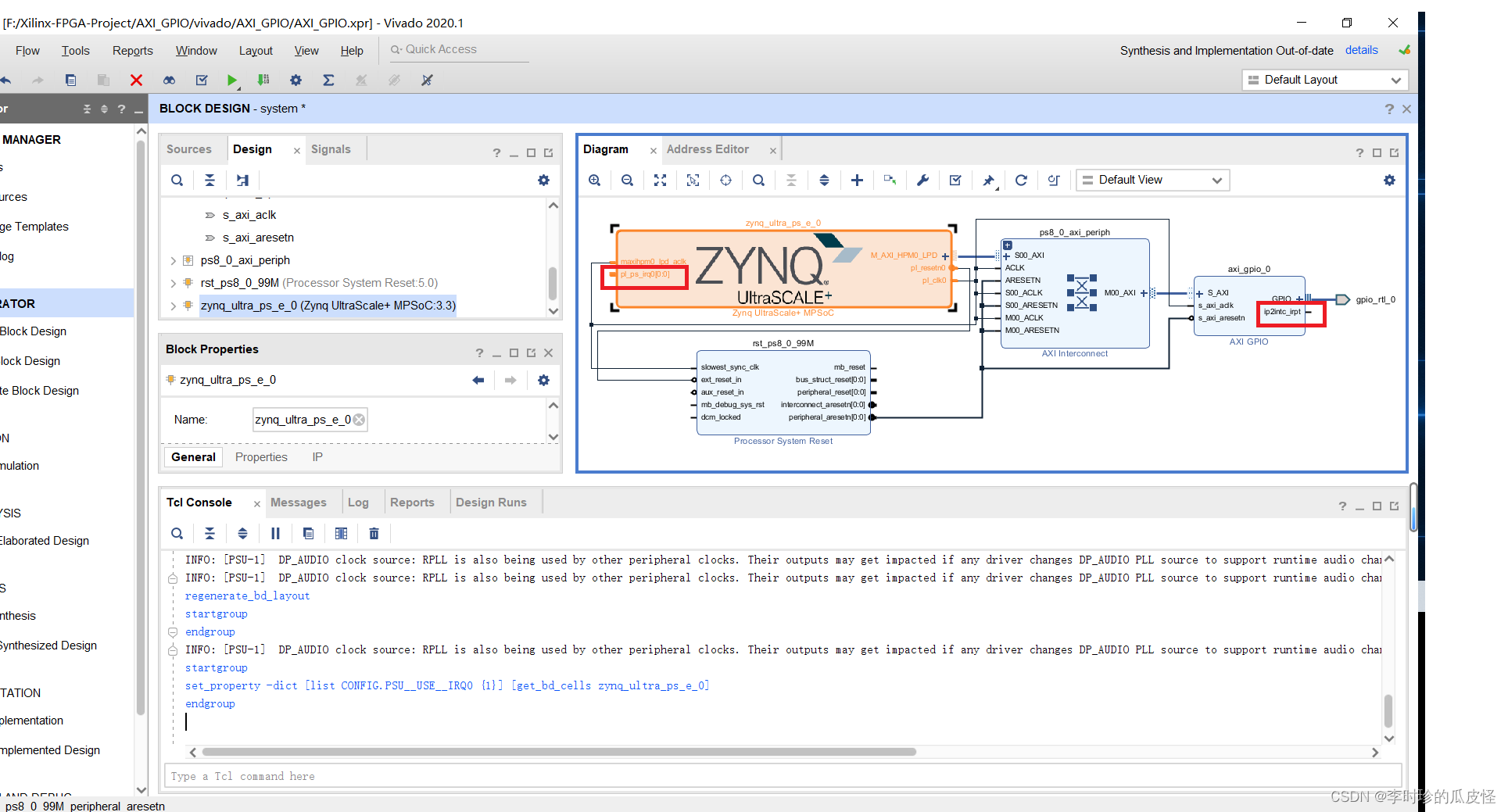This screenshot has width=1508, height=812.
Task: Click the Quick Access search field
Action: pyautogui.click(x=461, y=49)
